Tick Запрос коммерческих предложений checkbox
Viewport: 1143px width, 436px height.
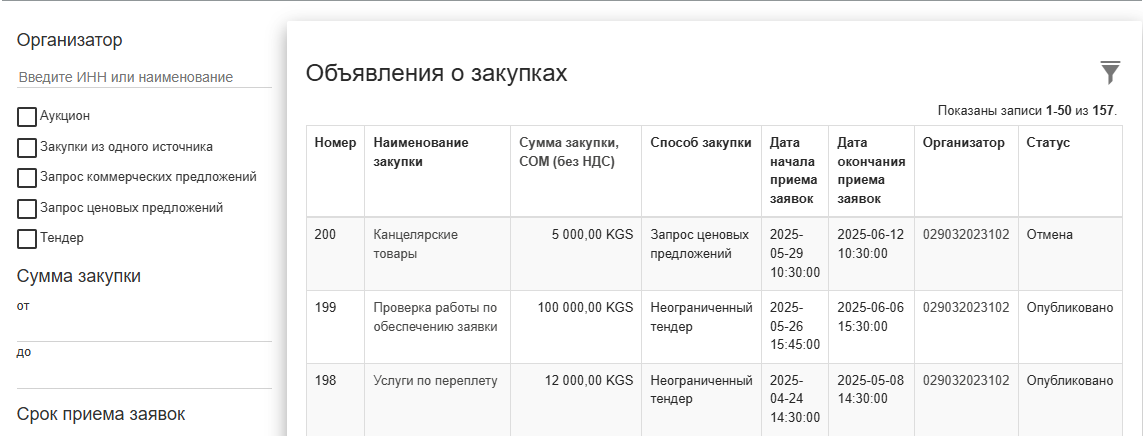(x=26, y=178)
